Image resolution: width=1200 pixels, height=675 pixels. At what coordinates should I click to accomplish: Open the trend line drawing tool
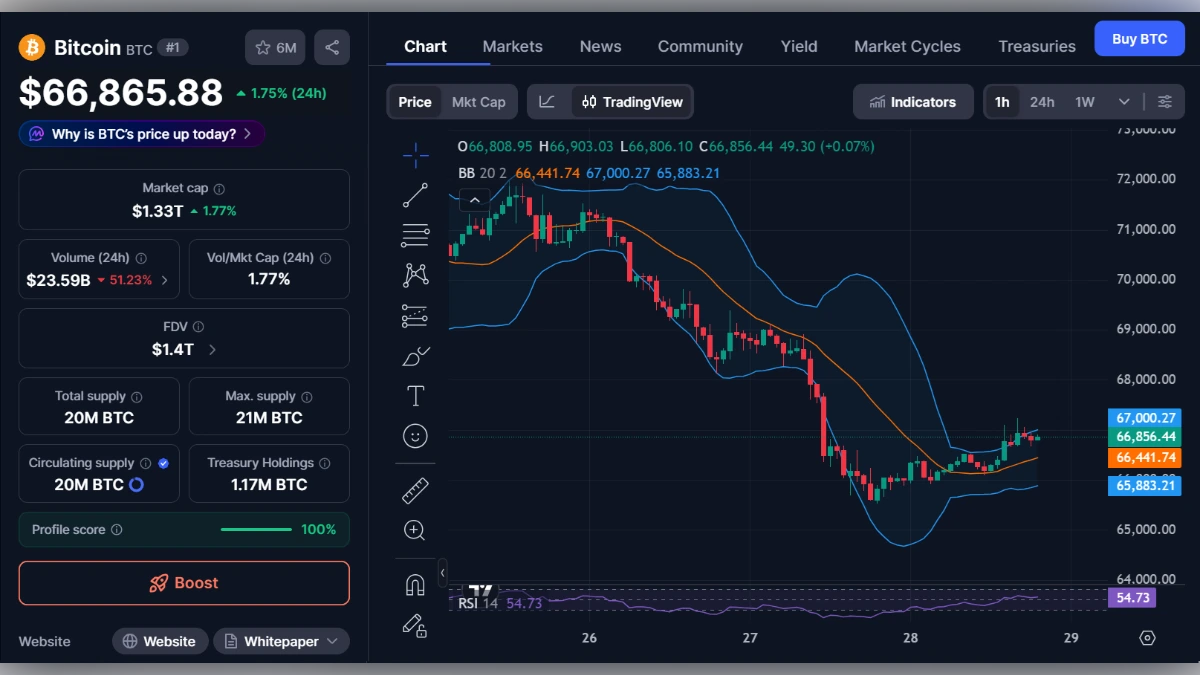[415, 195]
